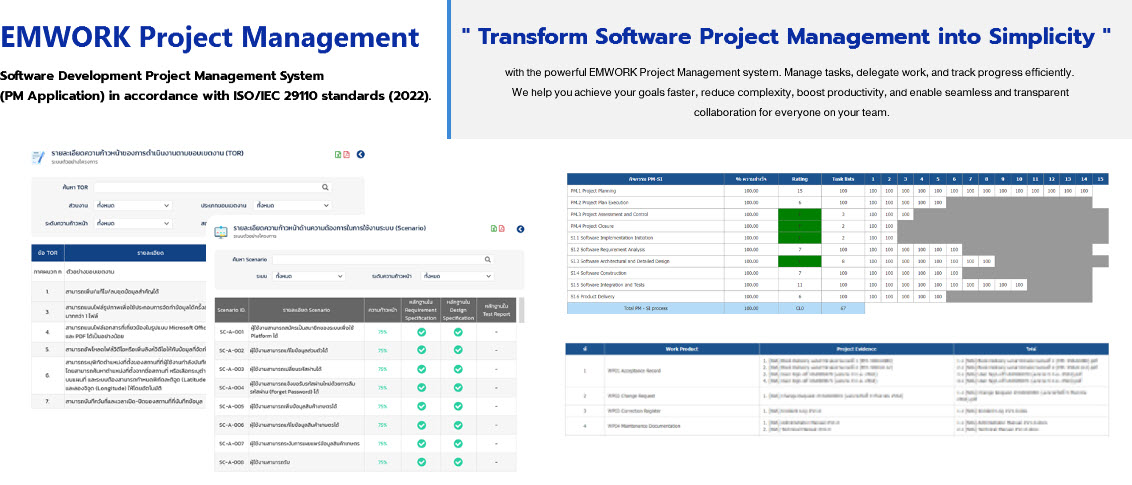Viewport: 1132px width, 485px height.
Task: Click the Task lists column header
Action: [x=843, y=178]
